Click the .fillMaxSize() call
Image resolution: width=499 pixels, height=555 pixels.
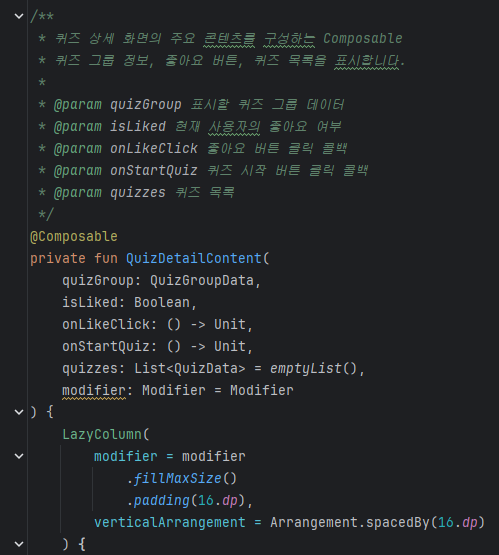coord(182,478)
